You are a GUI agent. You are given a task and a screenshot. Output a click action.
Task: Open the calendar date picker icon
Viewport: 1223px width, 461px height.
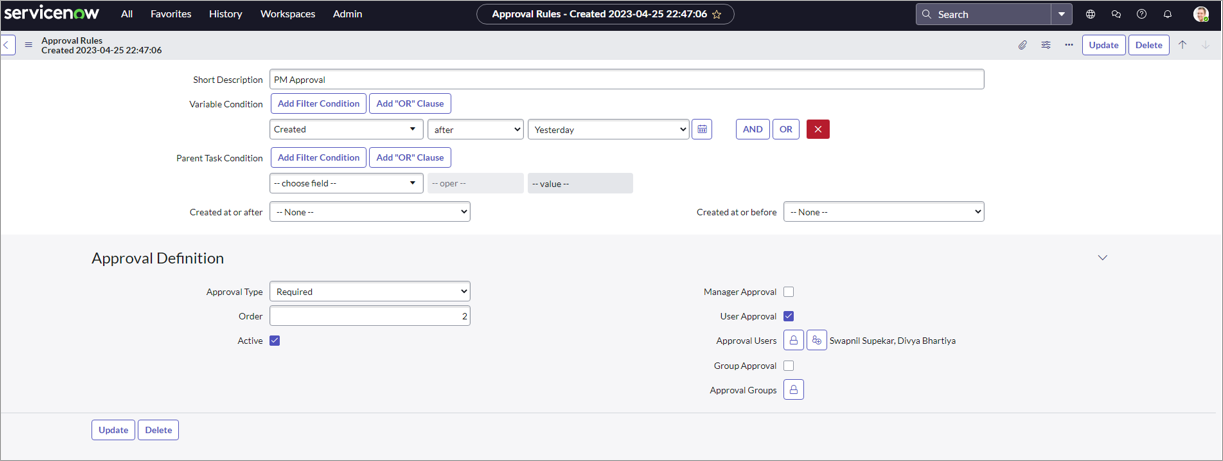coord(702,129)
